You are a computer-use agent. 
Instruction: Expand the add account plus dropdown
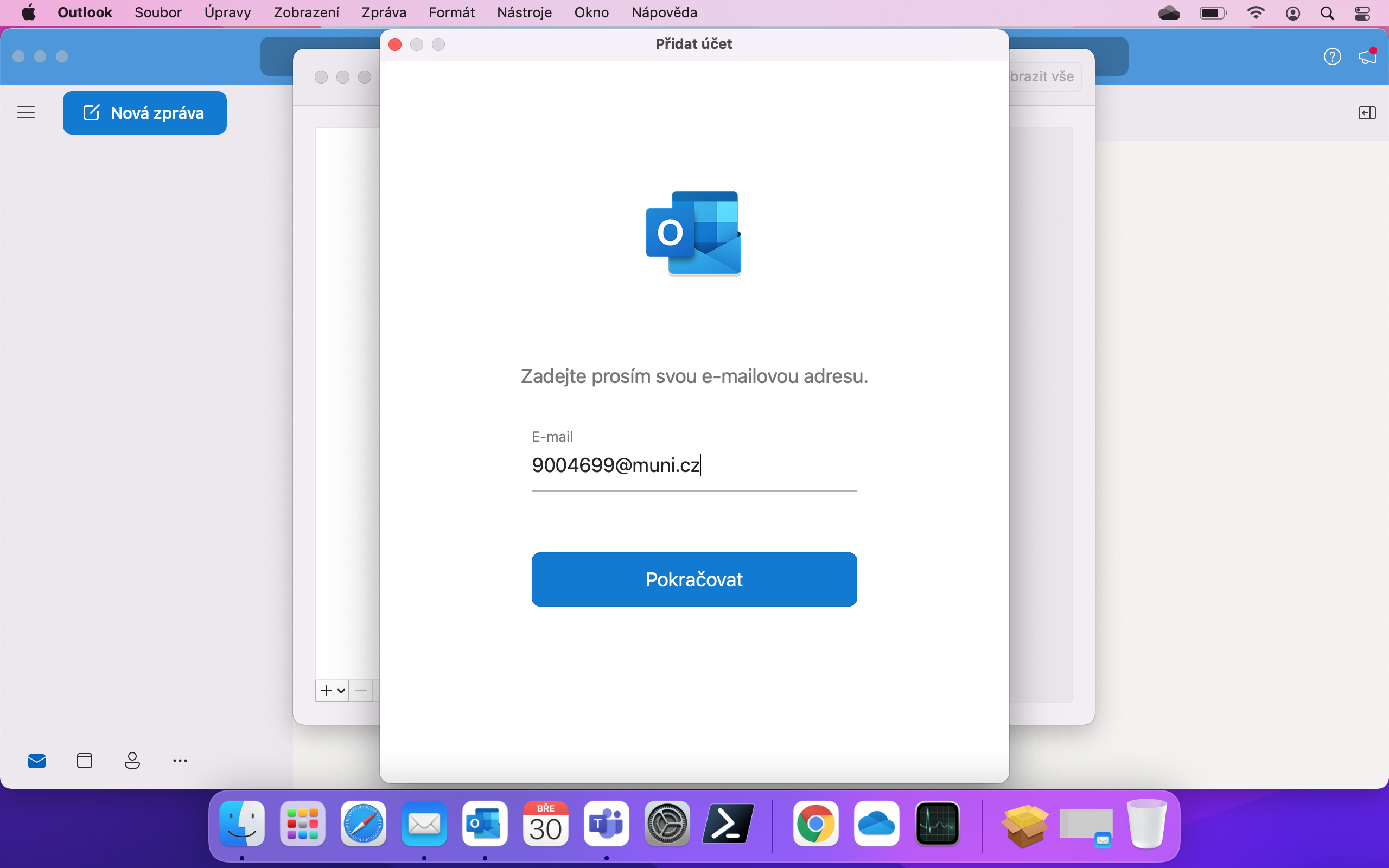click(x=332, y=690)
